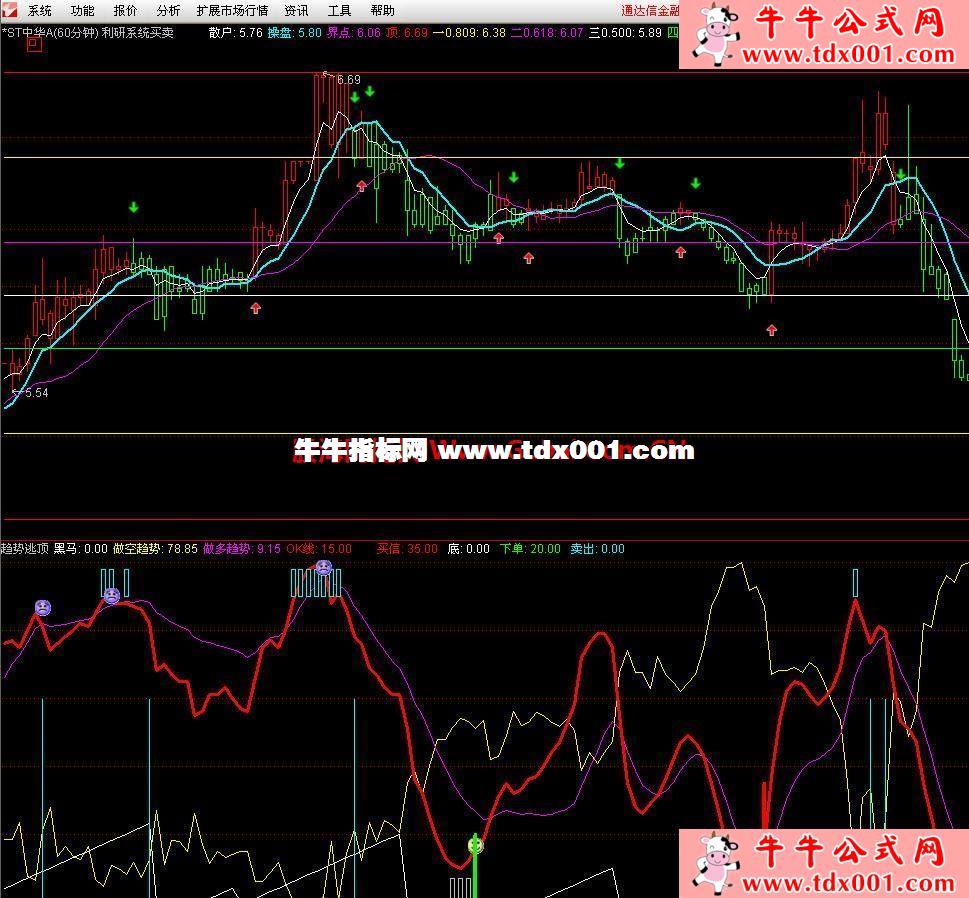
Task: Click the leftmost purple sad face marker
Action: (x=42, y=607)
